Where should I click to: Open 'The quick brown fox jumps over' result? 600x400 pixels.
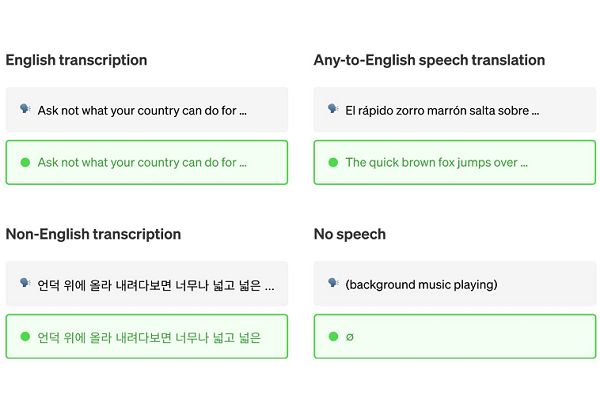tap(436, 162)
